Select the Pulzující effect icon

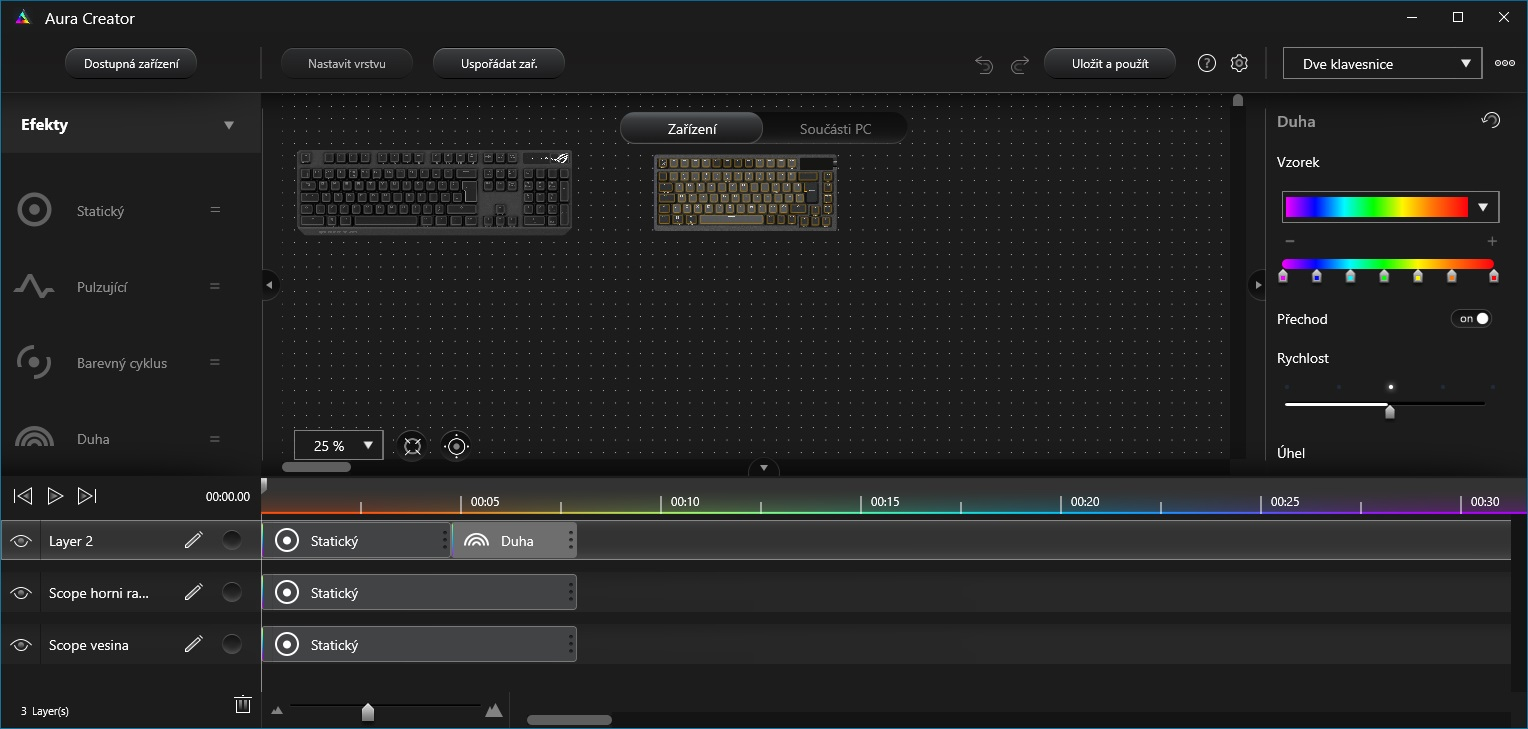34,287
